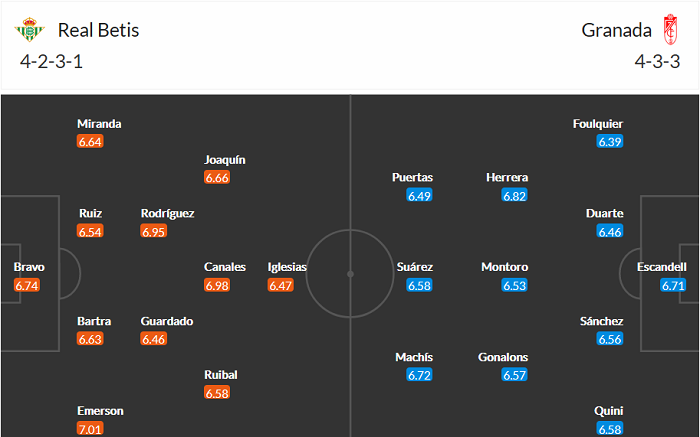Click Rodríguez's 6.95 rating badge
The image size is (700, 437).
(x=153, y=231)
